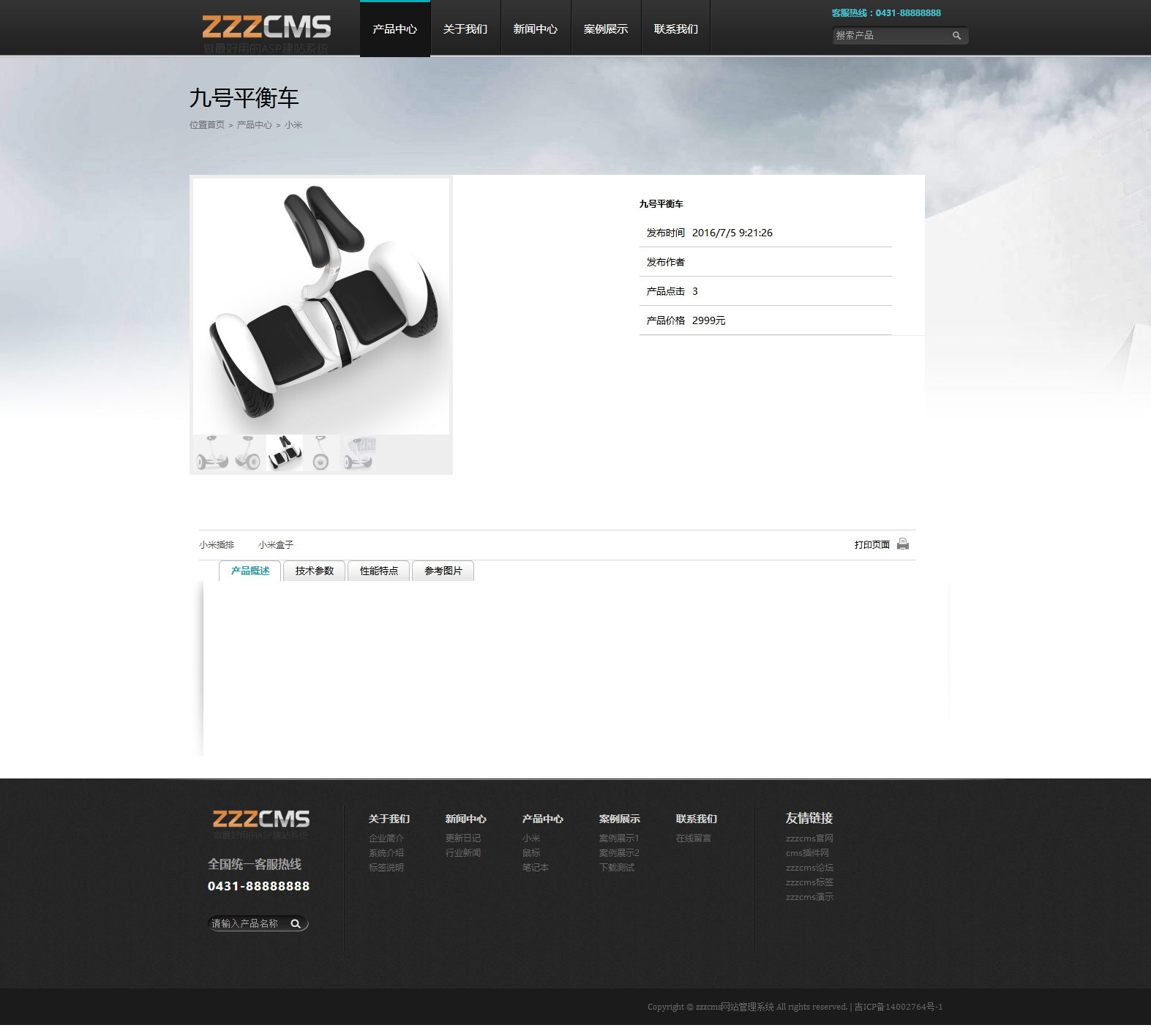Open footer 更新日记 link

tap(463, 838)
